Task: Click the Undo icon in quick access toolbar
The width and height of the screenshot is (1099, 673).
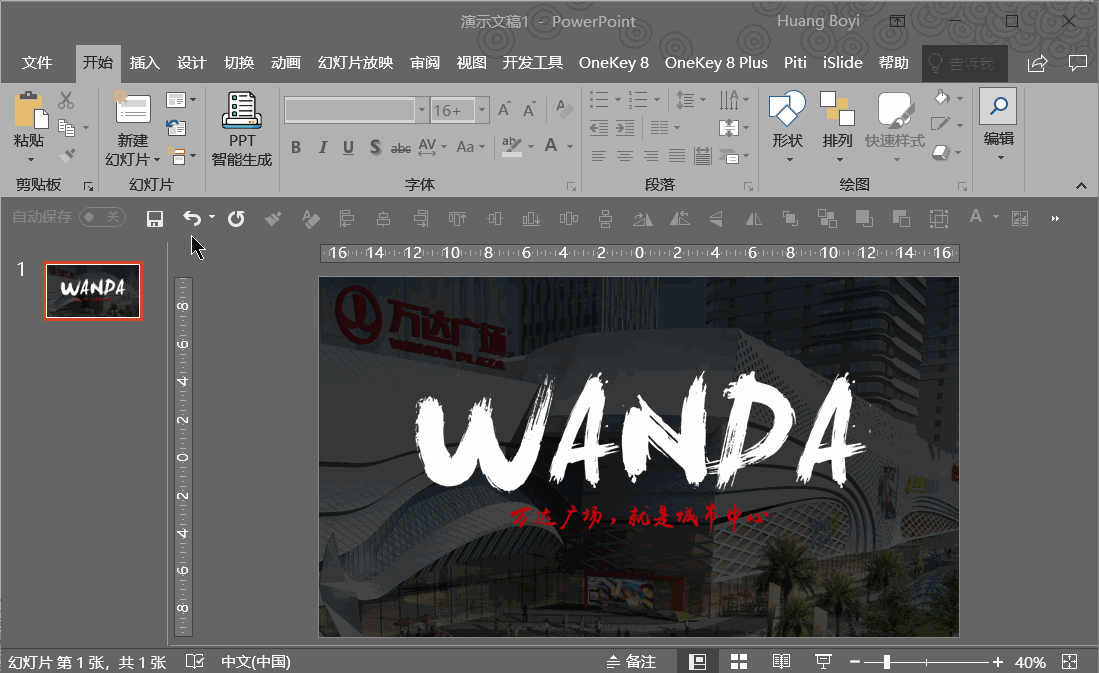Action: click(x=191, y=218)
